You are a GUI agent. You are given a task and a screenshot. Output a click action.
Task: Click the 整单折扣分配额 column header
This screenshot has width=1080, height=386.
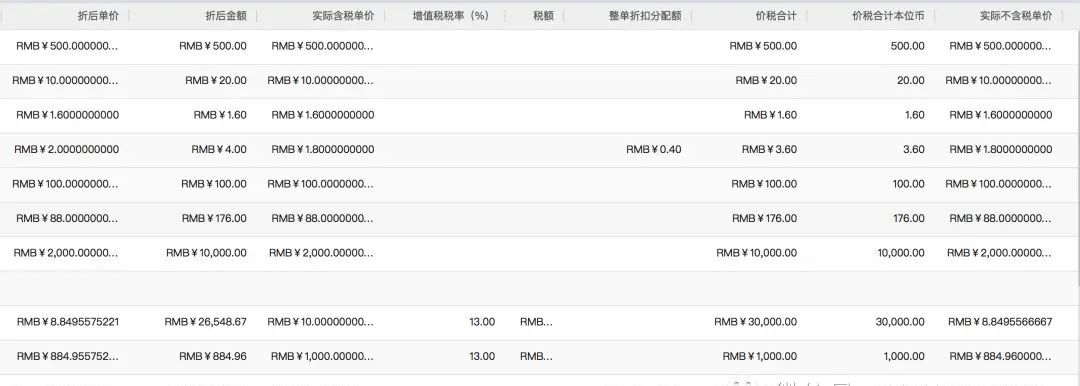(x=645, y=16)
